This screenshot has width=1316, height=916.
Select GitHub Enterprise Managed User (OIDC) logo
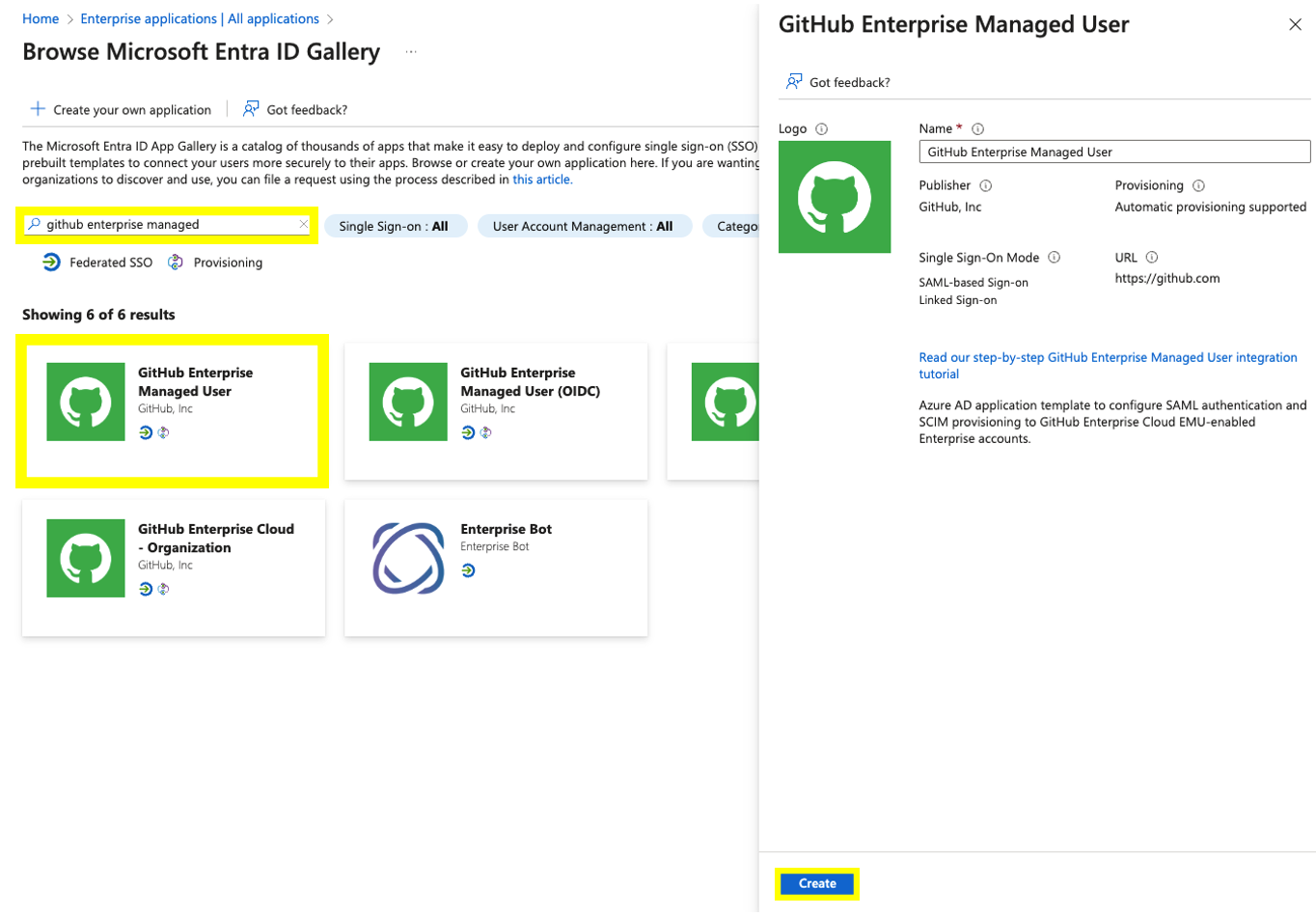(x=408, y=402)
